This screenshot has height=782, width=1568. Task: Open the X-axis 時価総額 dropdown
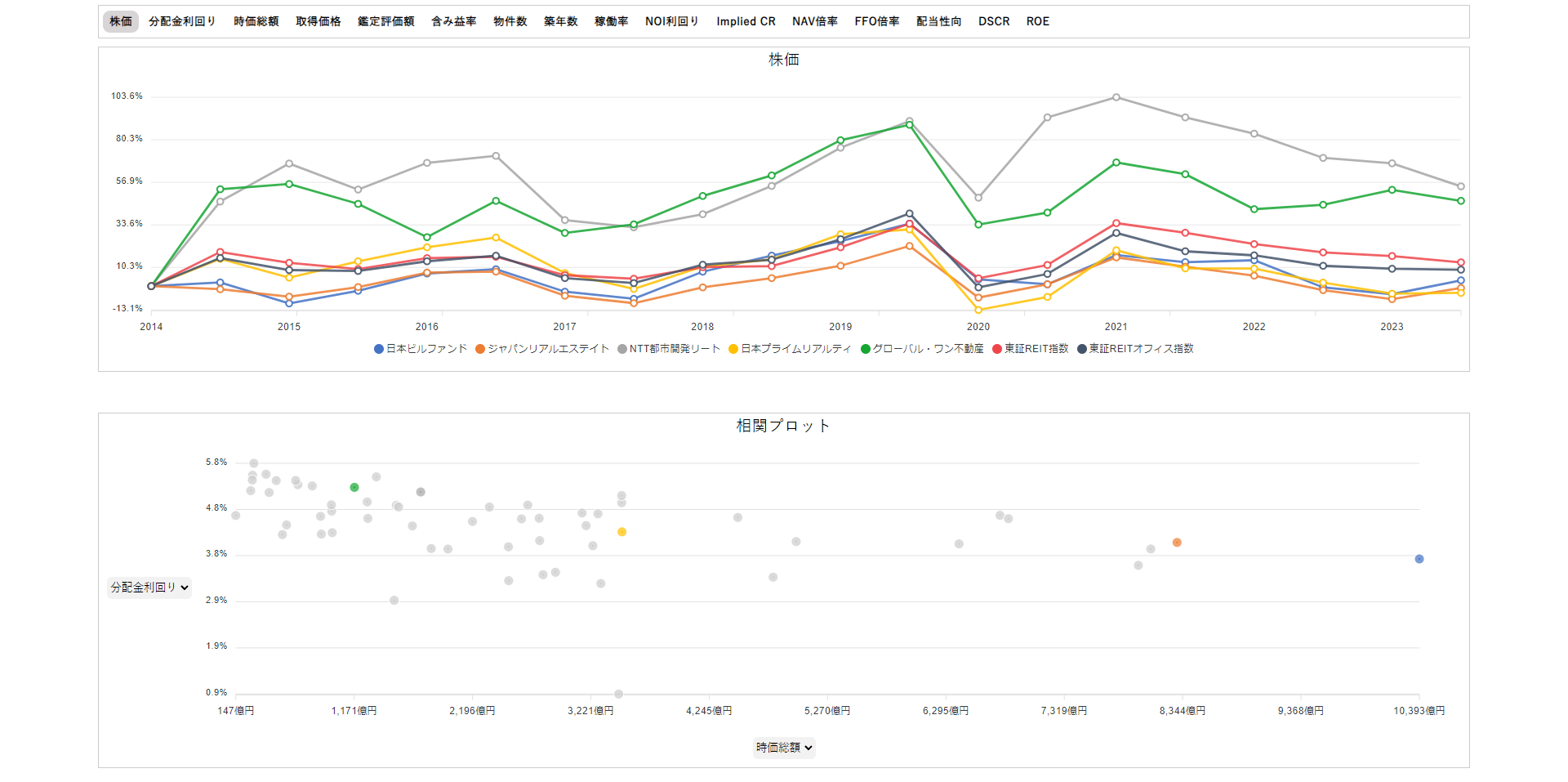pyautogui.click(x=784, y=748)
